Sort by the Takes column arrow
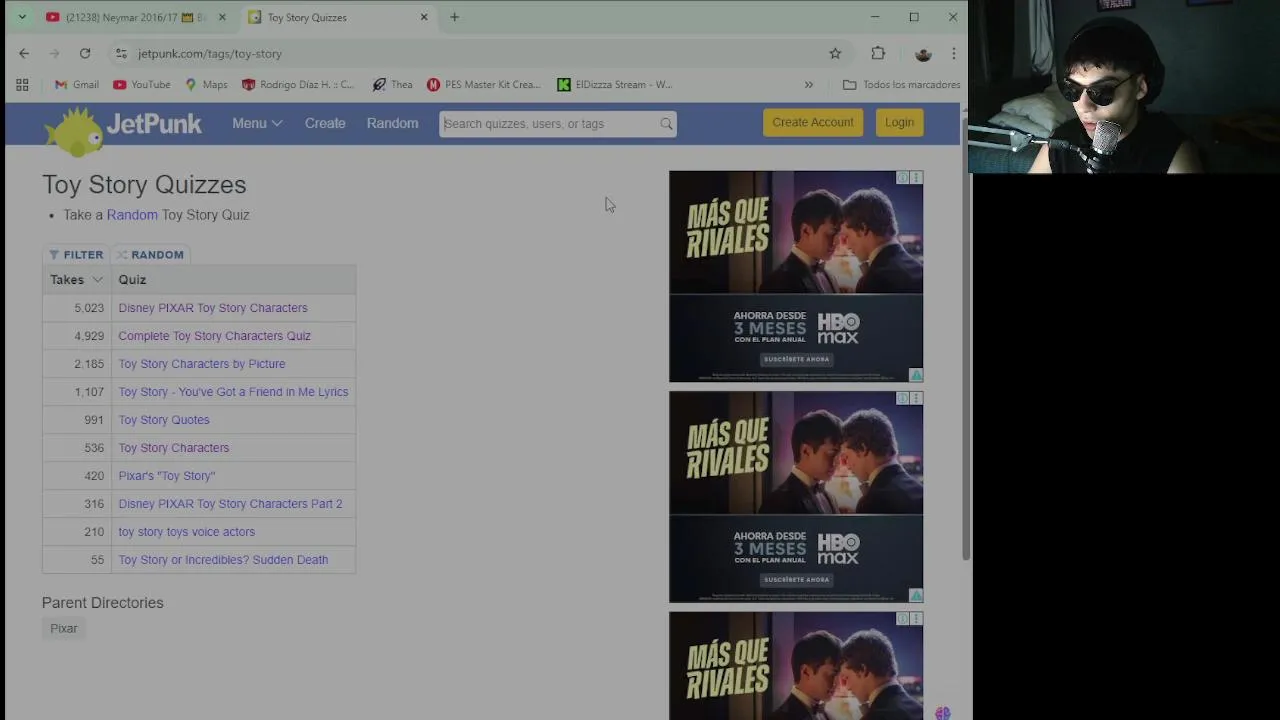 [x=97, y=280]
